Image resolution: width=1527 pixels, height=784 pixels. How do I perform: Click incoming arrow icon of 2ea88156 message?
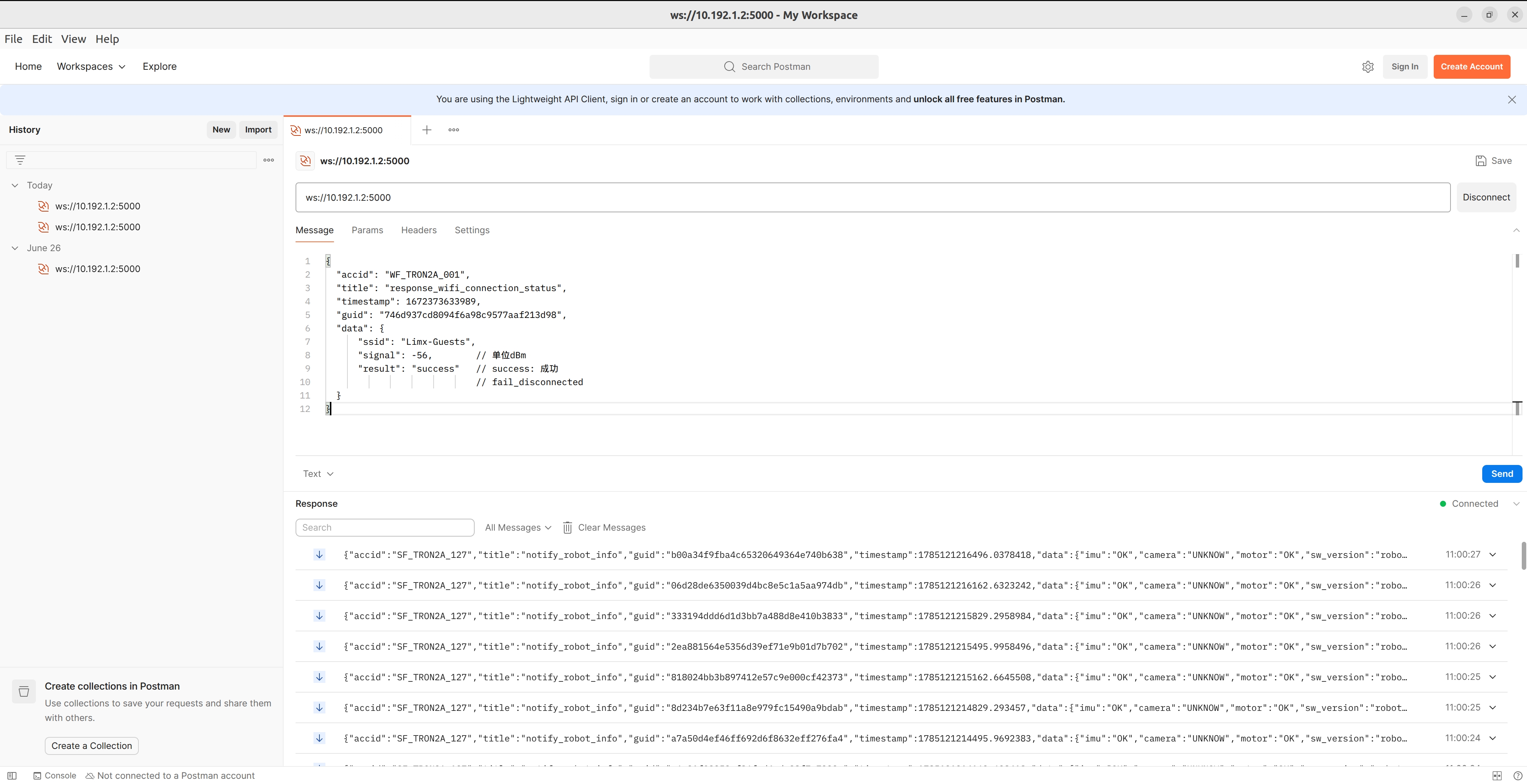[x=319, y=647]
